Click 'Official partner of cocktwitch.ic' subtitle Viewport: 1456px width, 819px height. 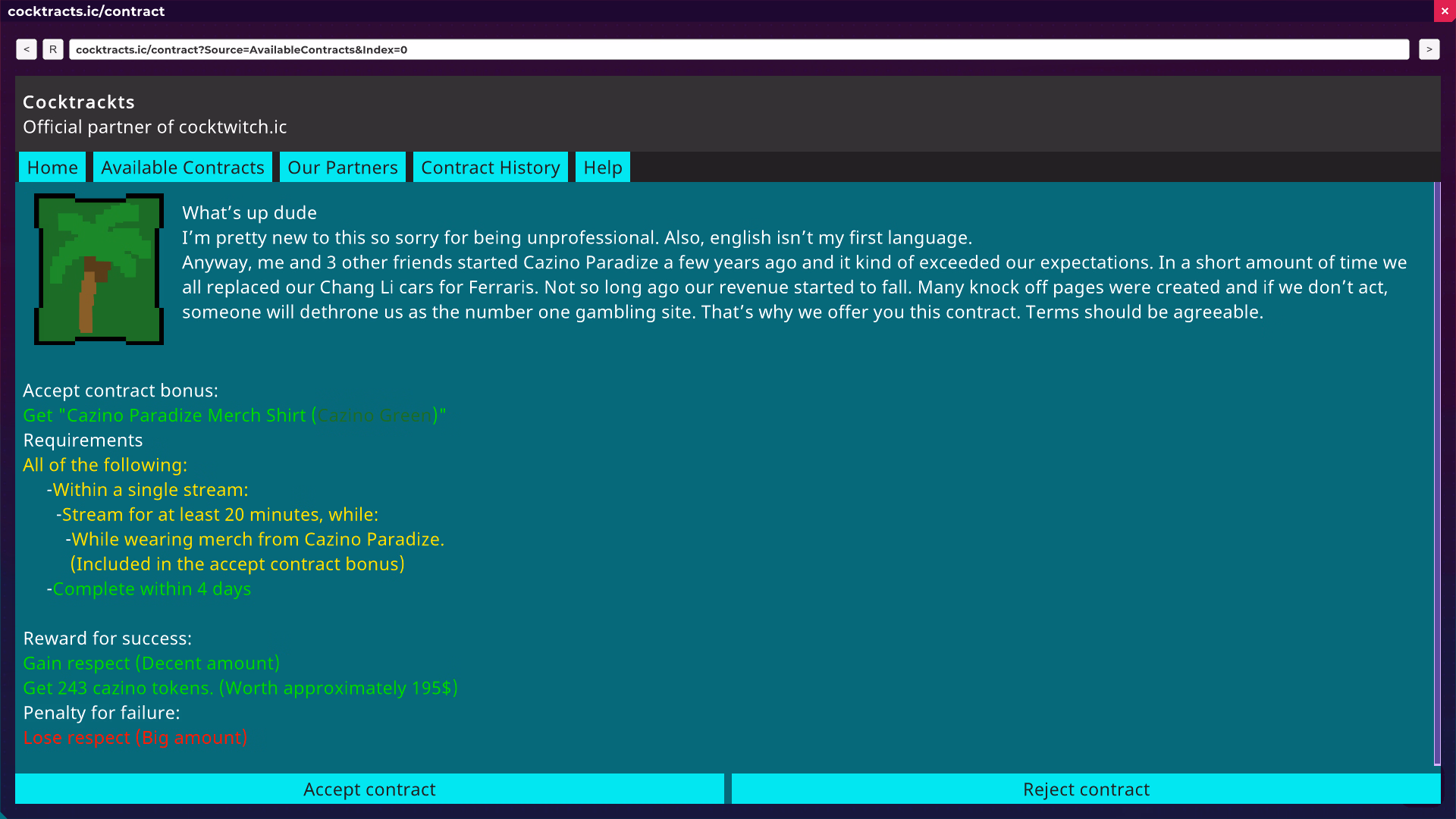[x=155, y=127]
